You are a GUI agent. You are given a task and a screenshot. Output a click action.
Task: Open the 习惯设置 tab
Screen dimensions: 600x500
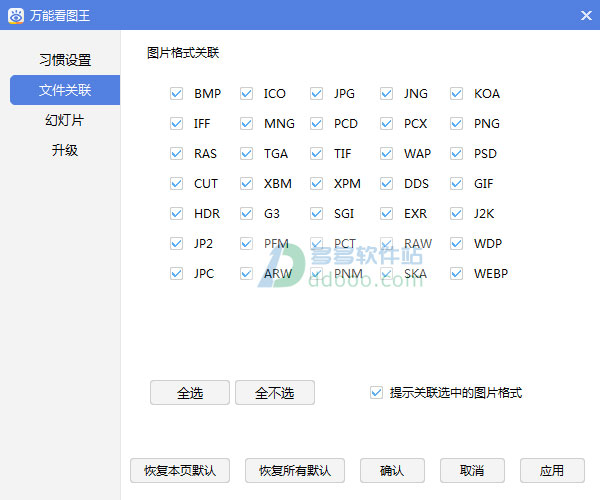coord(65,60)
